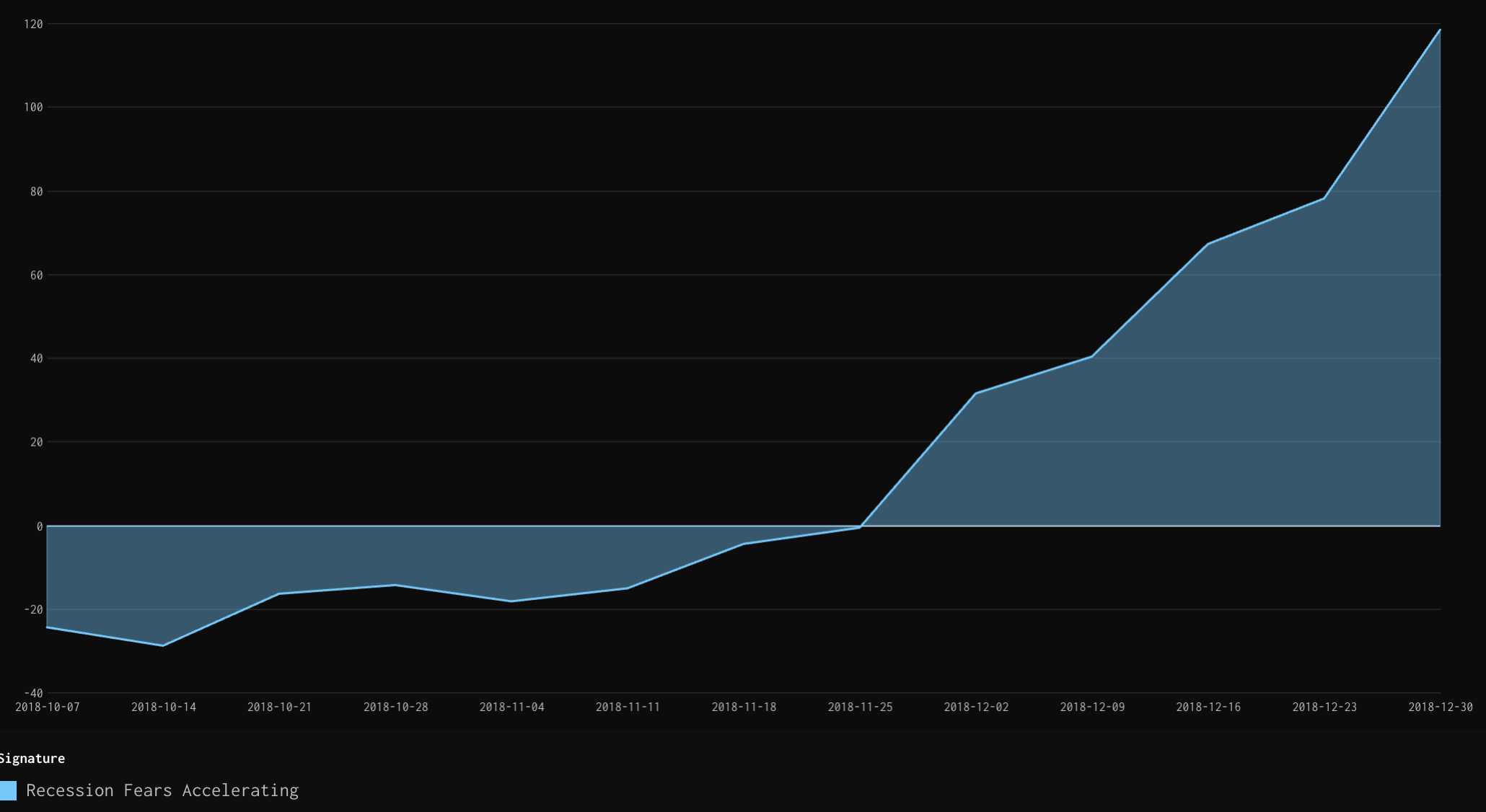Click the Signature legend heading
This screenshot has height=812, width=1486.
(32, 758)
